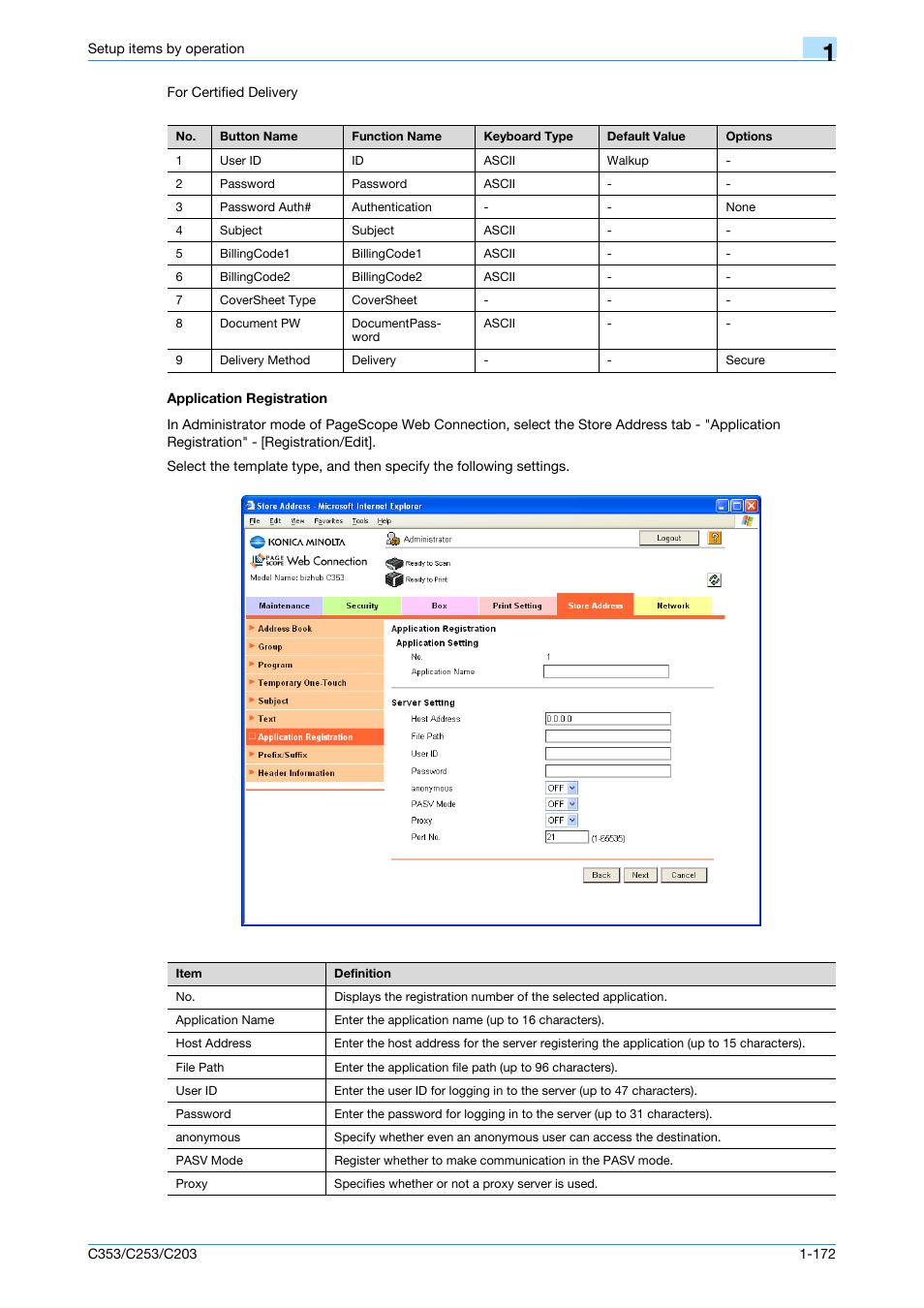The image size is (924, 1308).
Task: Click the Cancel button
Action: [684, 875]
